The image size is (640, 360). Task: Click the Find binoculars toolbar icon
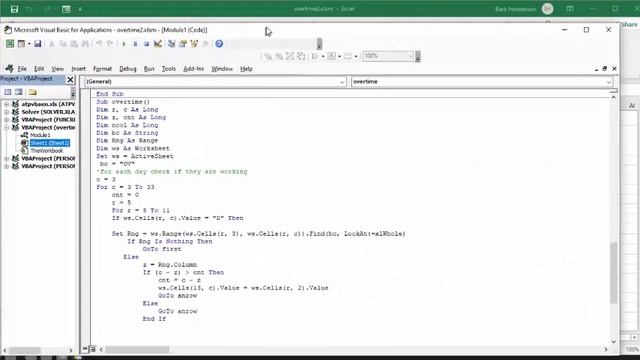tap(85, 44)
